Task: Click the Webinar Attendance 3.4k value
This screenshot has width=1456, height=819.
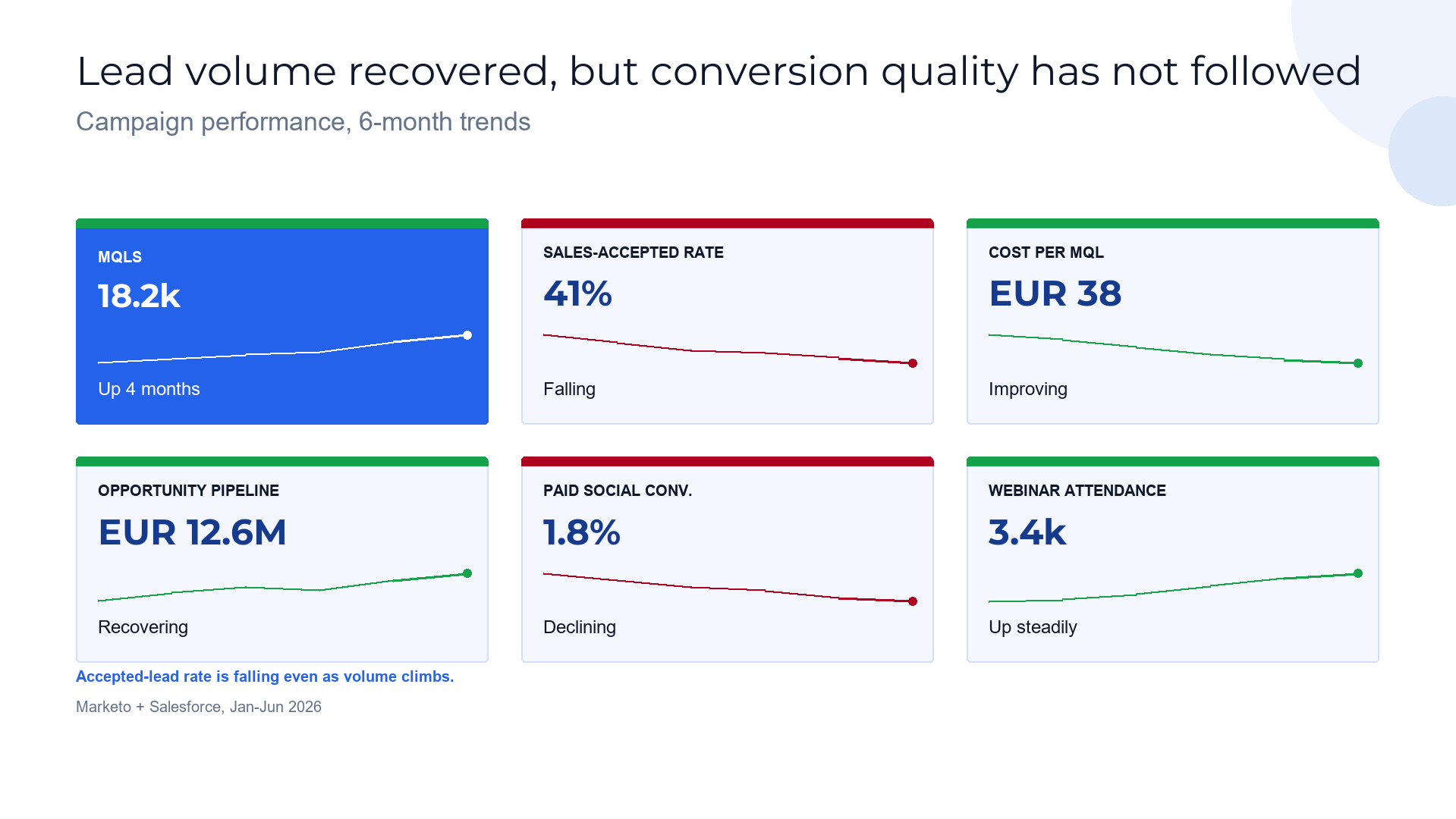Action: tap(1027, 532)
